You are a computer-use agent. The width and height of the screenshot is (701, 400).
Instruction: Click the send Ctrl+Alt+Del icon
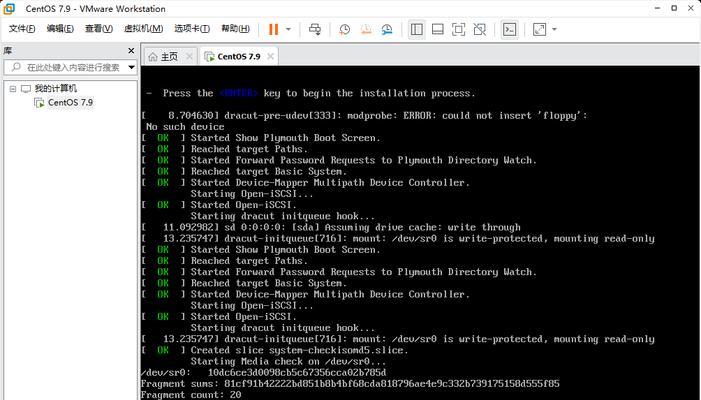315,29
